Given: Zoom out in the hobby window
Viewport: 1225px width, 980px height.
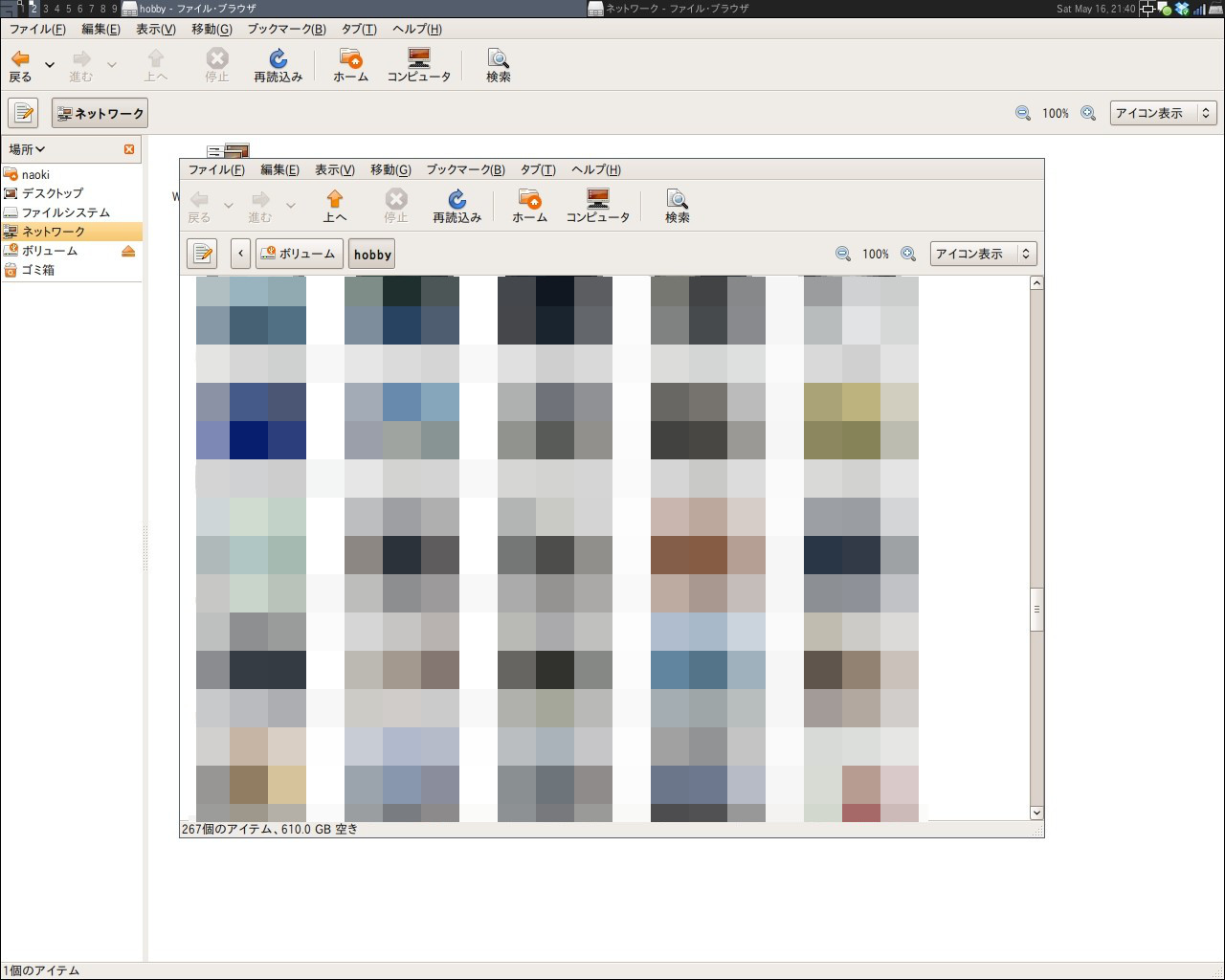Looking at the screenshot, I should pos(843,254).
